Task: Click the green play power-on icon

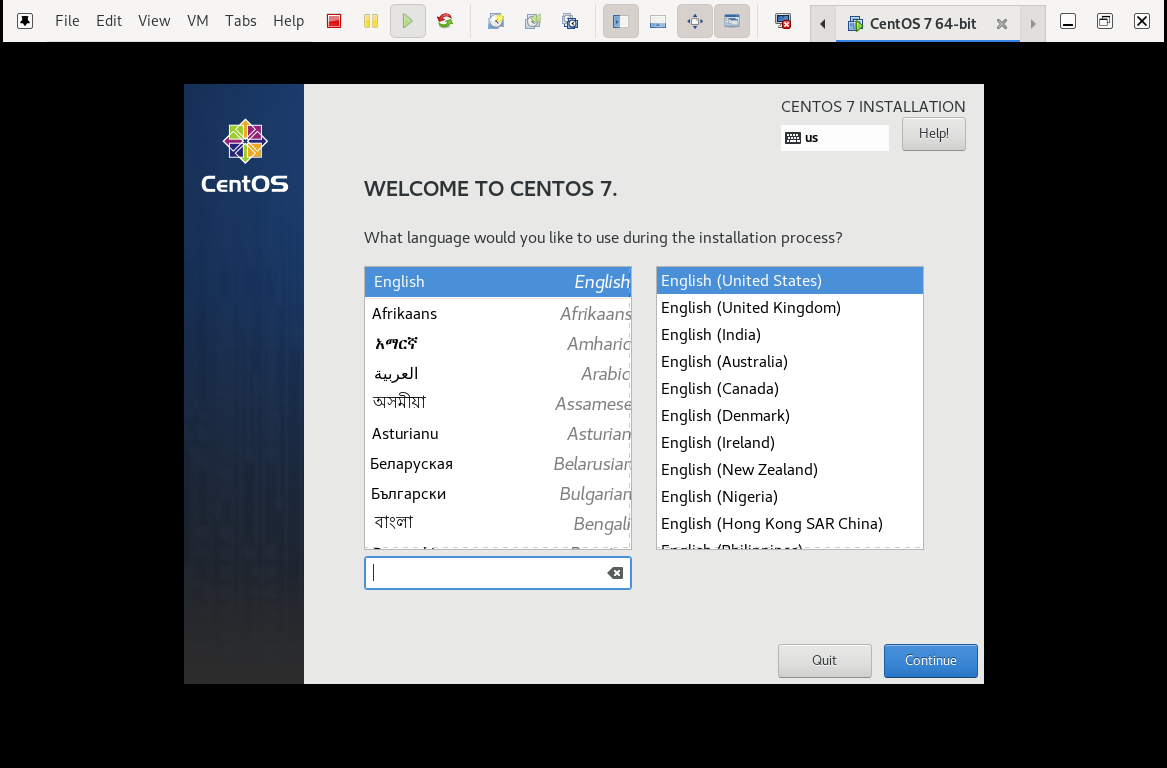Action: [x=408, y=21]
